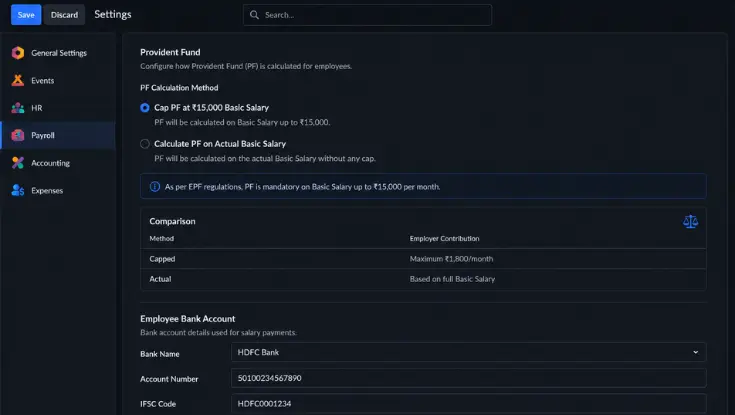Image resolution: width=735 pixels, height=415 pixels.
Task: Click the Employee Bank Account heading
Action: [x=188, y=319]
